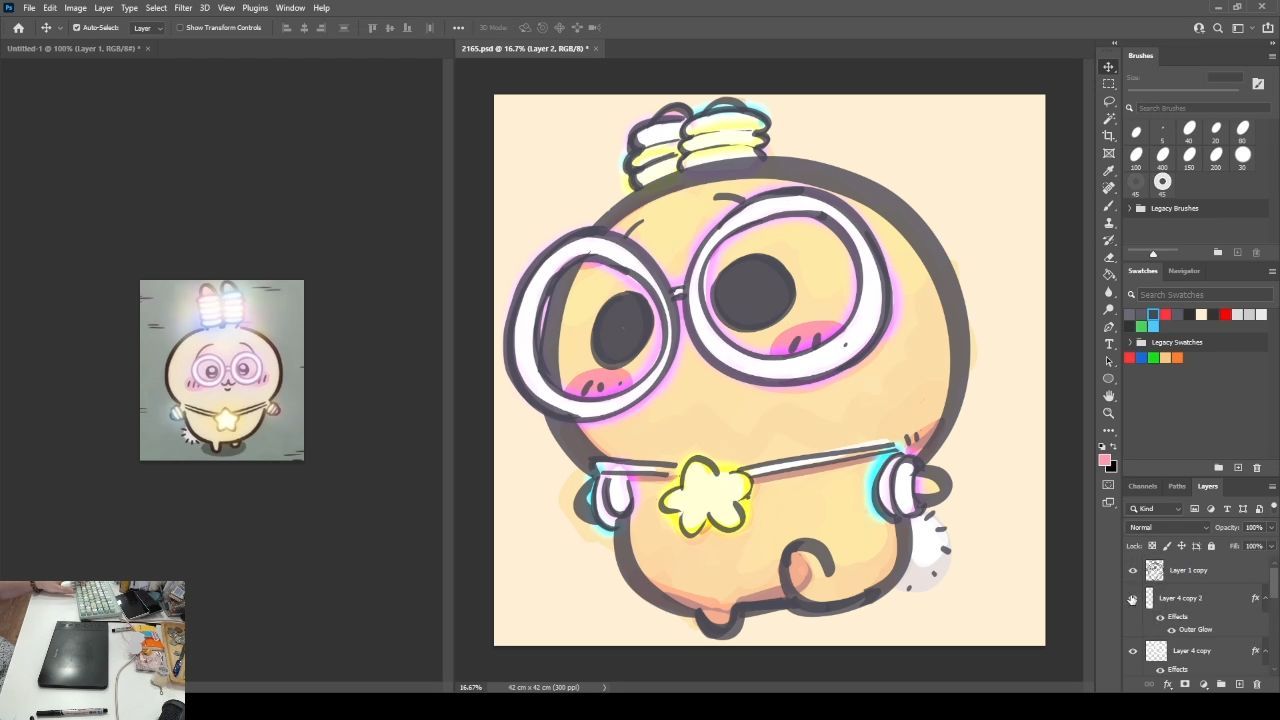Pick the Eyedropper tool
The image size is (1280, 720).
[1109, 171]
